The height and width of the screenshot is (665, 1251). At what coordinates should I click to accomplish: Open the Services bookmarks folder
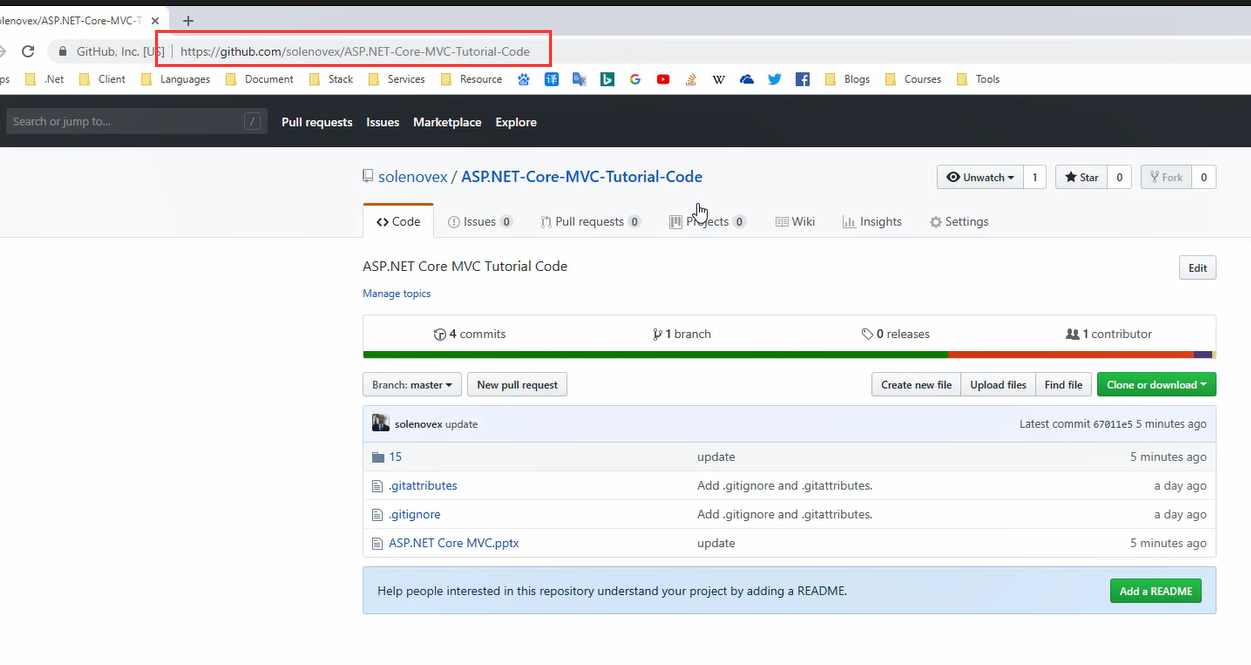396,79
